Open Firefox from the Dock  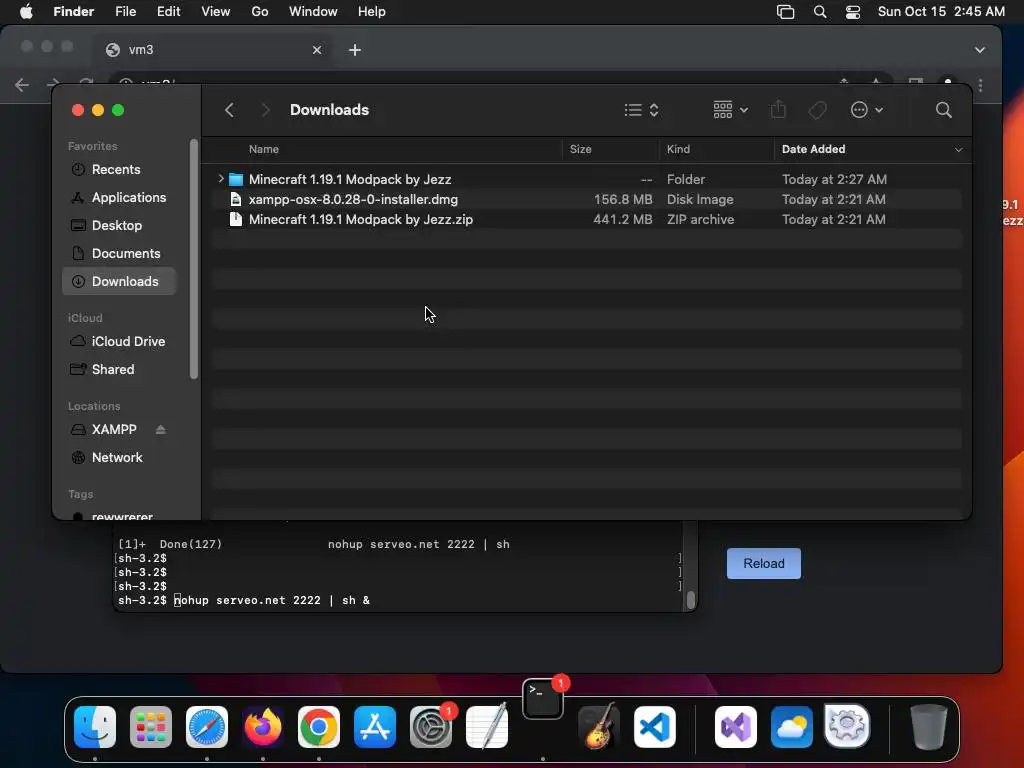click(x=263, y=727)
